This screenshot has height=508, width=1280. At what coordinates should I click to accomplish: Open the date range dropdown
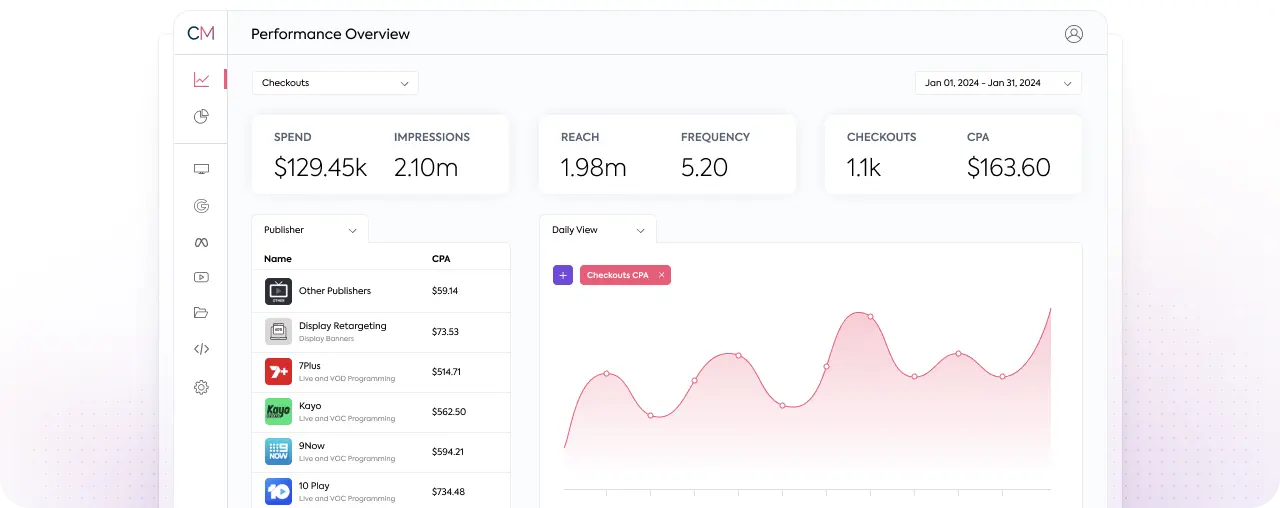coord(998,83)
